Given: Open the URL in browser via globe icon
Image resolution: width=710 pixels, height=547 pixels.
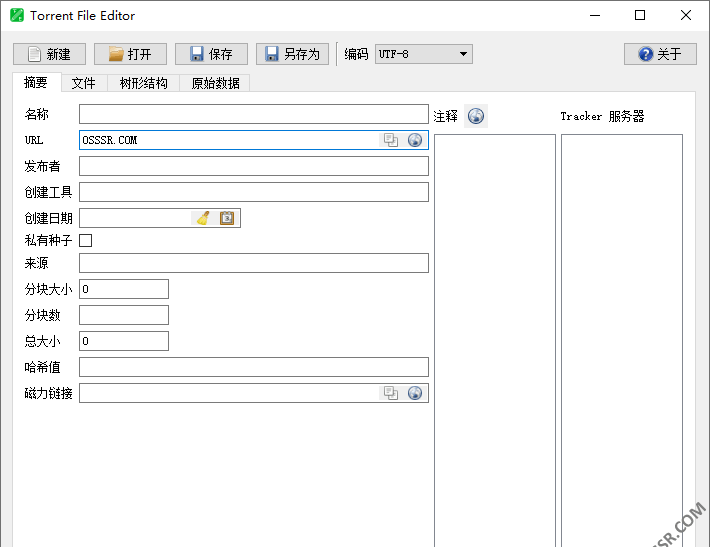Looking at the screenshot, I should click(415, 140).
